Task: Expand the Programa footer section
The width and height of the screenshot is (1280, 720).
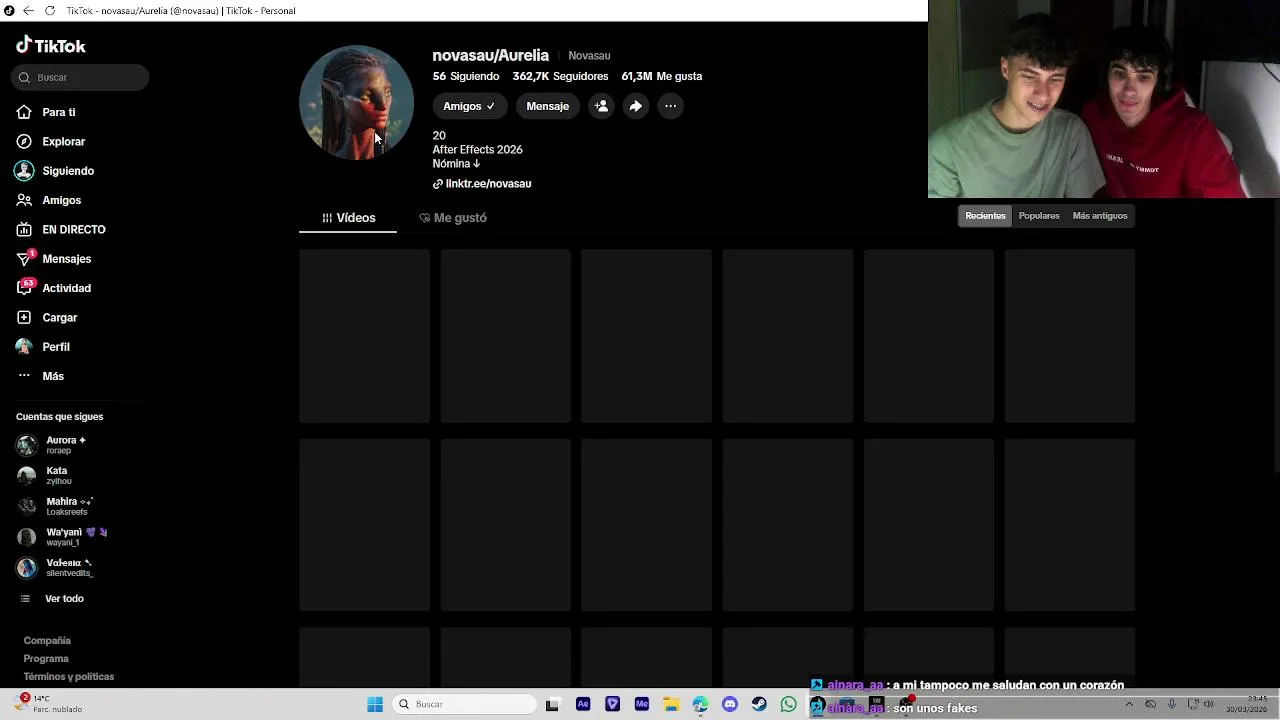Action: click(46, 658)
